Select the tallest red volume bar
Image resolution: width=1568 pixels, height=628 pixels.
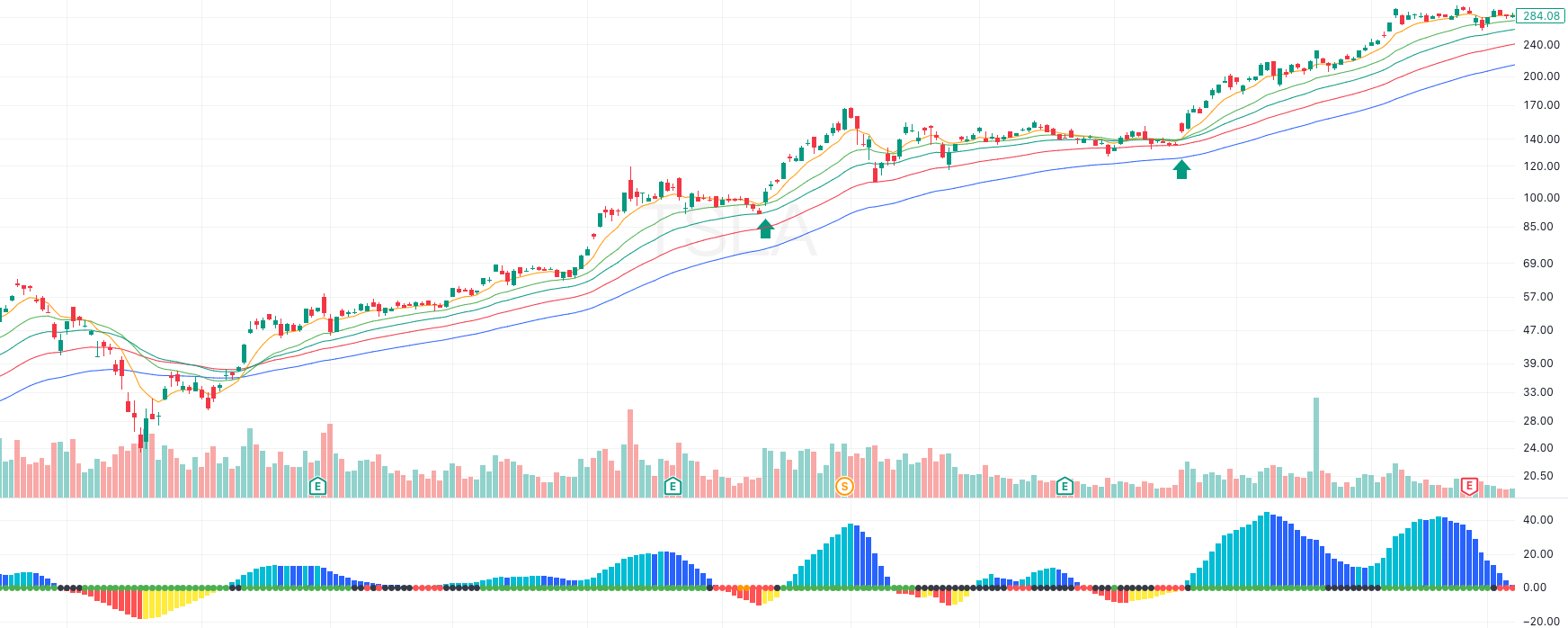[630, 453]
